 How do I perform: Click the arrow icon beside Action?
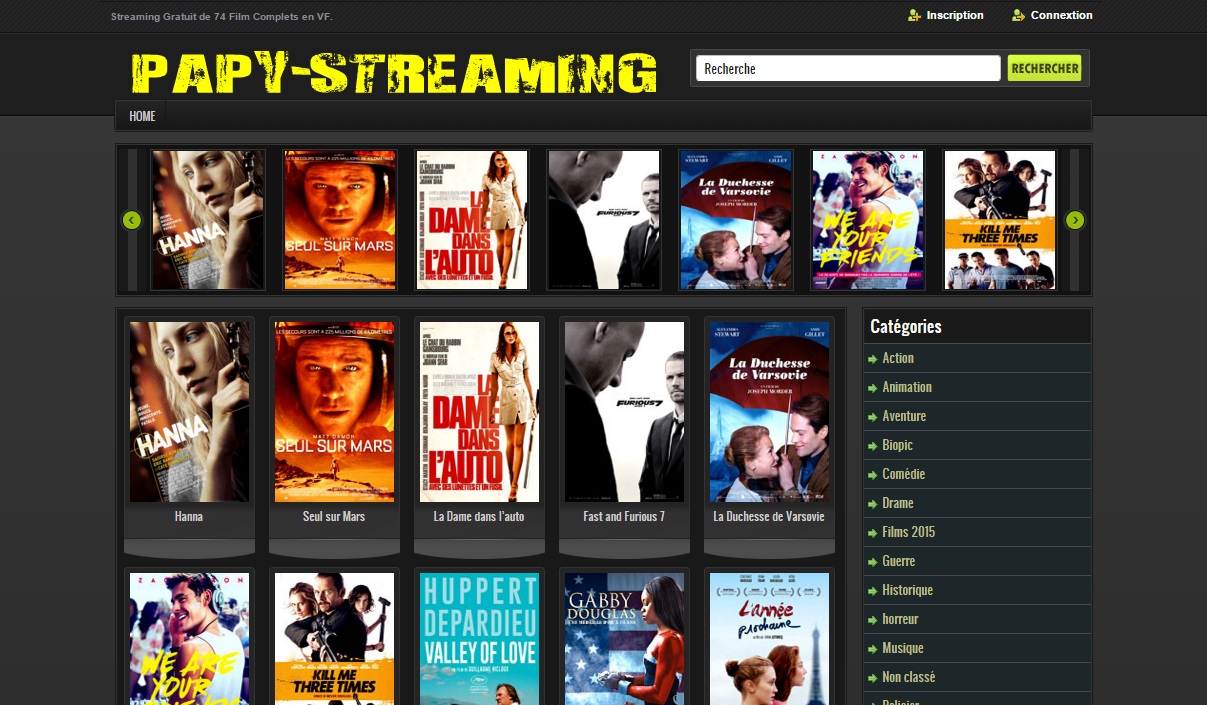pos(873,359)
